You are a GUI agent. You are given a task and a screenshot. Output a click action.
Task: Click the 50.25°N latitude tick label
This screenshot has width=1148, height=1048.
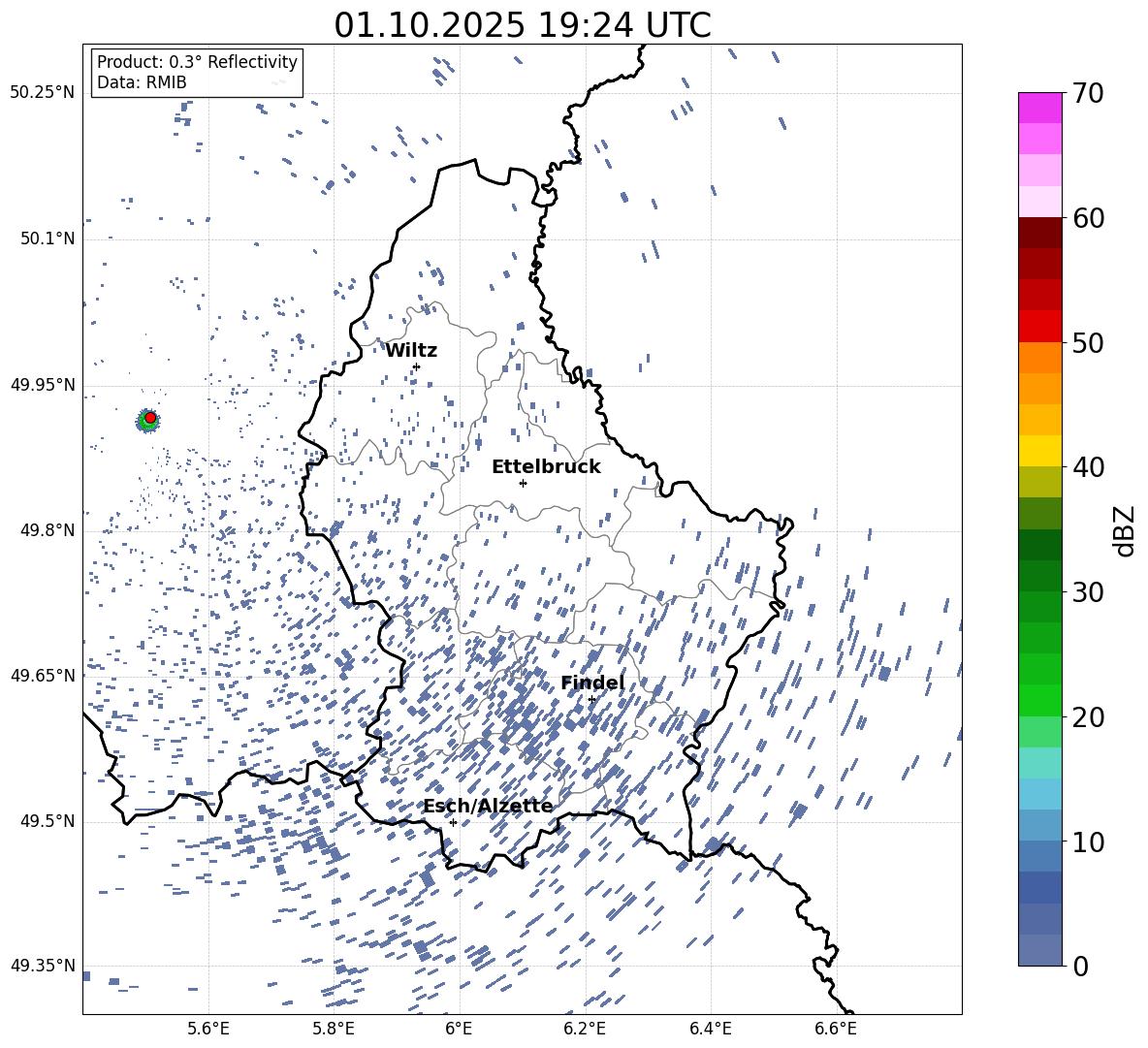pyautogui.click(x=43, y=93)
